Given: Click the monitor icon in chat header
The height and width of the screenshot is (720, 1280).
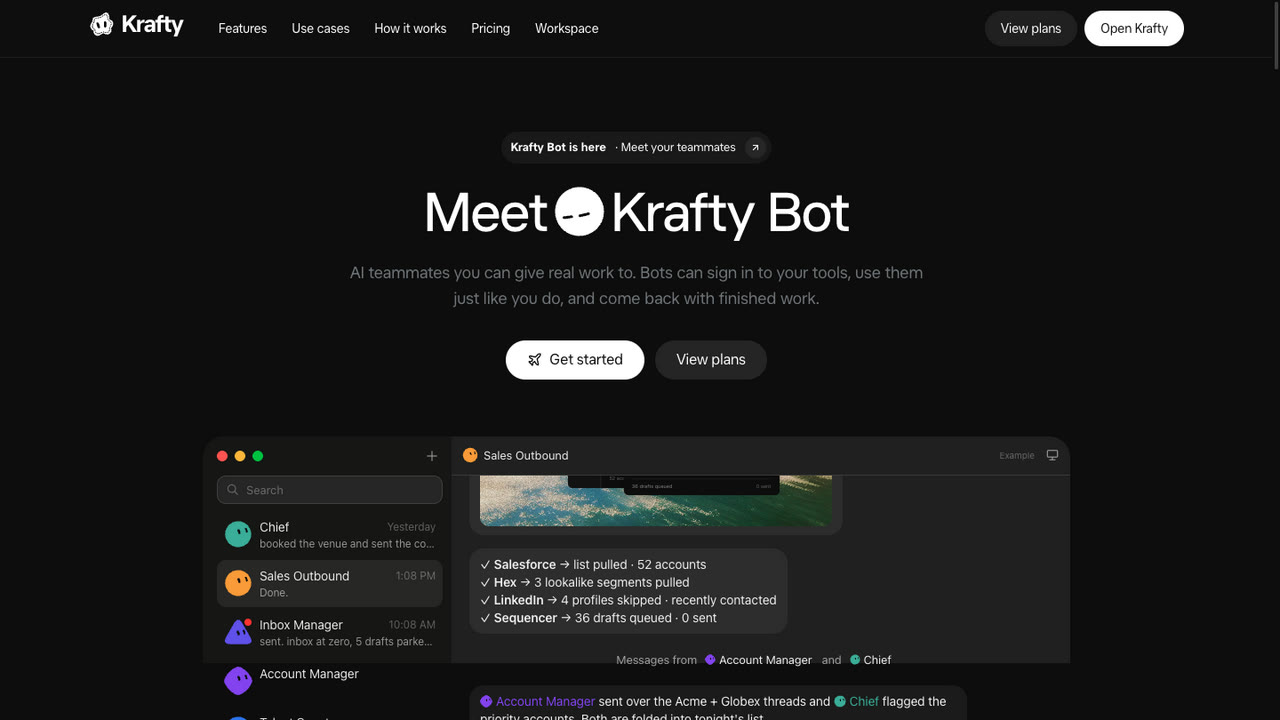Looking at the screenshot, I should tap(1052, 455).
